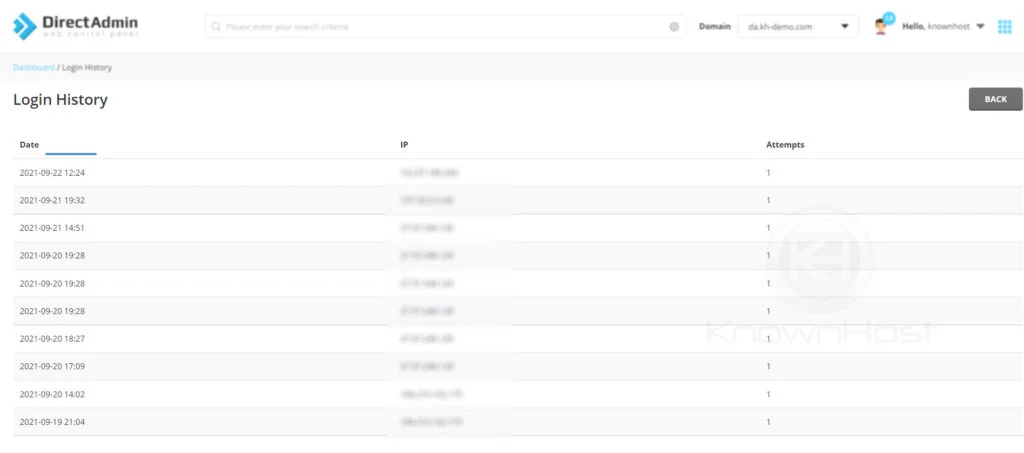
Task: Click attempts value in 2021-09-20 17:09 row
Action: [x=769, y=366]
